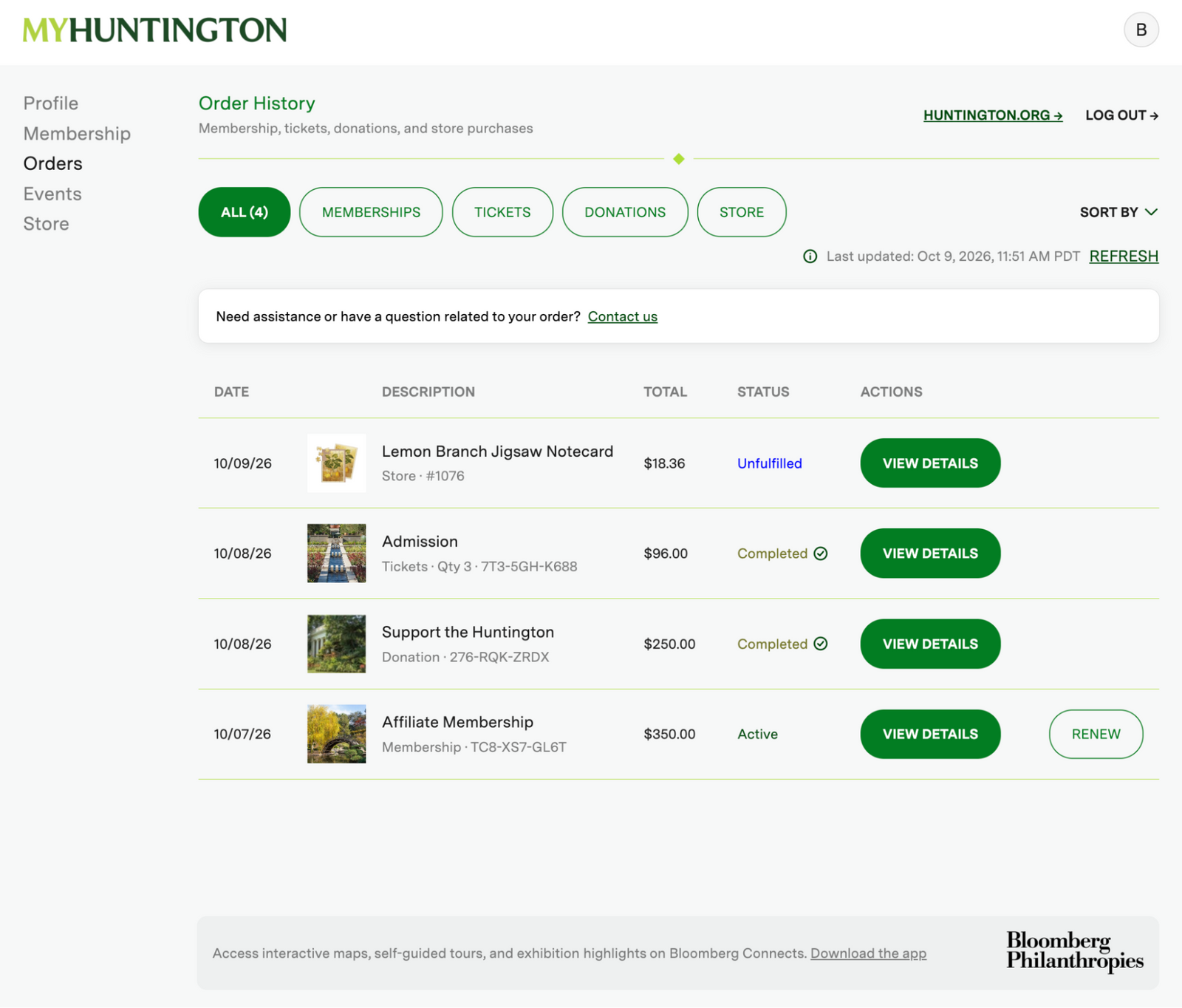Click the Affiliate Membership thumbnail
This screenshot has width=1182, height=1008.
(336, 734)
